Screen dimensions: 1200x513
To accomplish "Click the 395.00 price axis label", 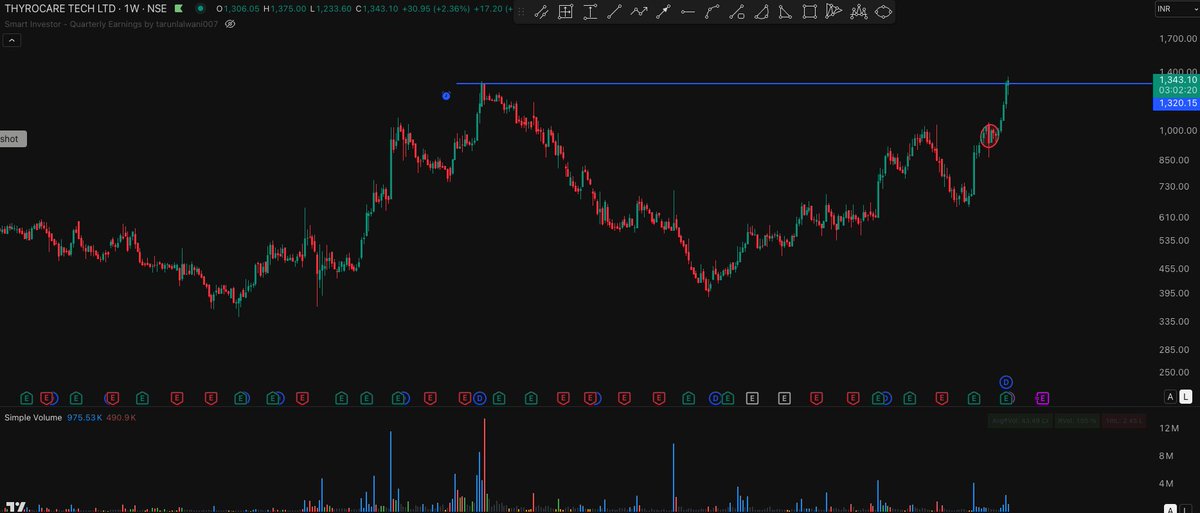I will coord(1176,293).
